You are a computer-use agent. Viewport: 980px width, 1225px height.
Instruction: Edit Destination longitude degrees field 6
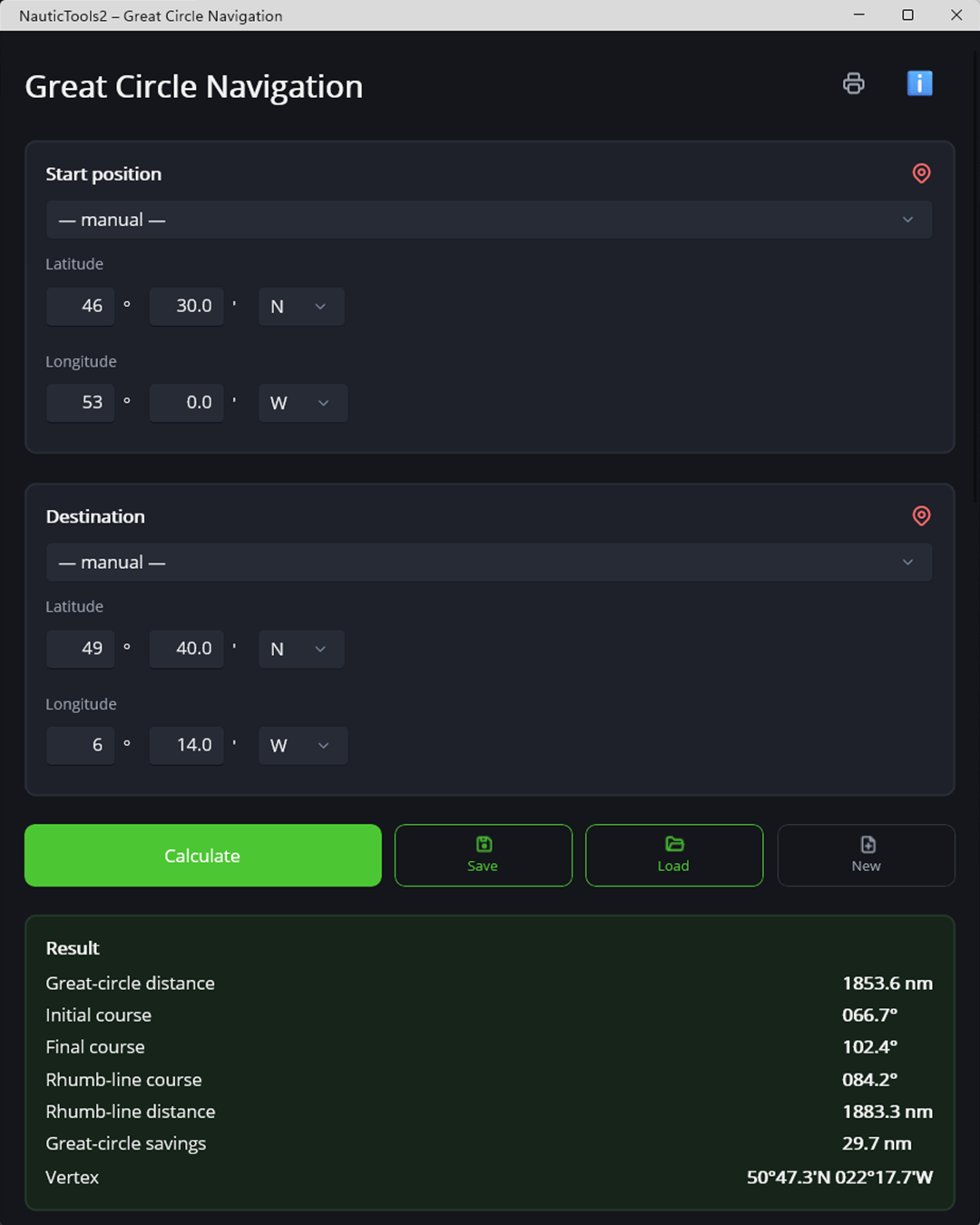click(81, 746)
